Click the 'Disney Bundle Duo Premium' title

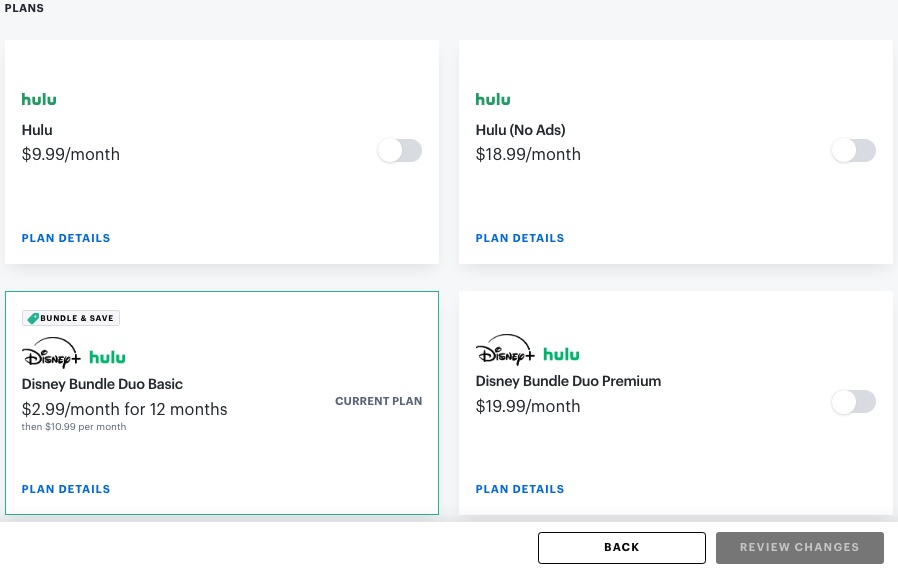coord(568,381)
